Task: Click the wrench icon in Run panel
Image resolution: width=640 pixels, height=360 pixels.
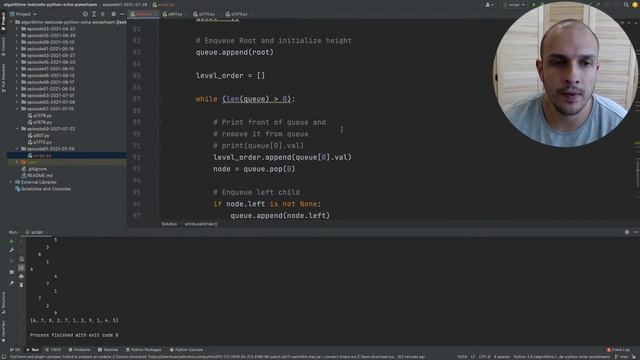Action: 11,250
